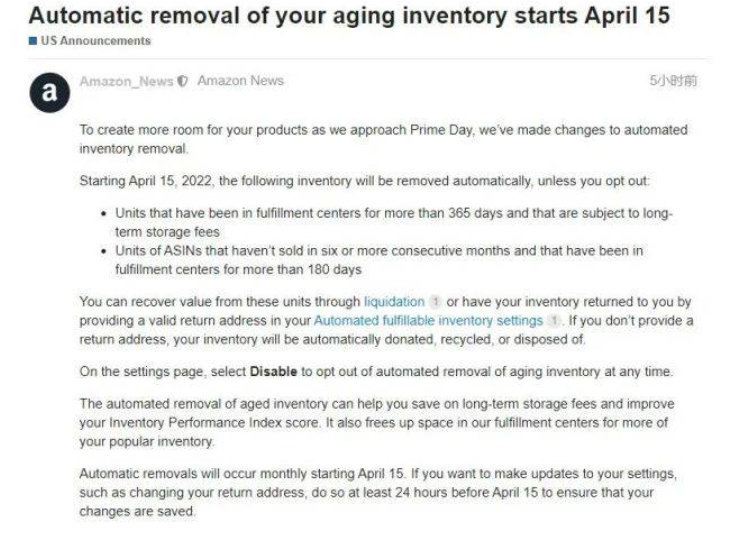Image resolution: width=750 pixels, height=543 pixels.
Task: Click the count badge after inventory settings link
Action: (551, 320)
